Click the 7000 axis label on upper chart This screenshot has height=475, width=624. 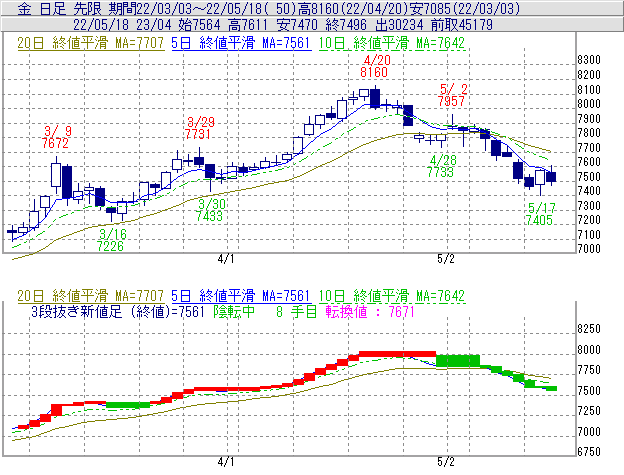coord(589,249)
